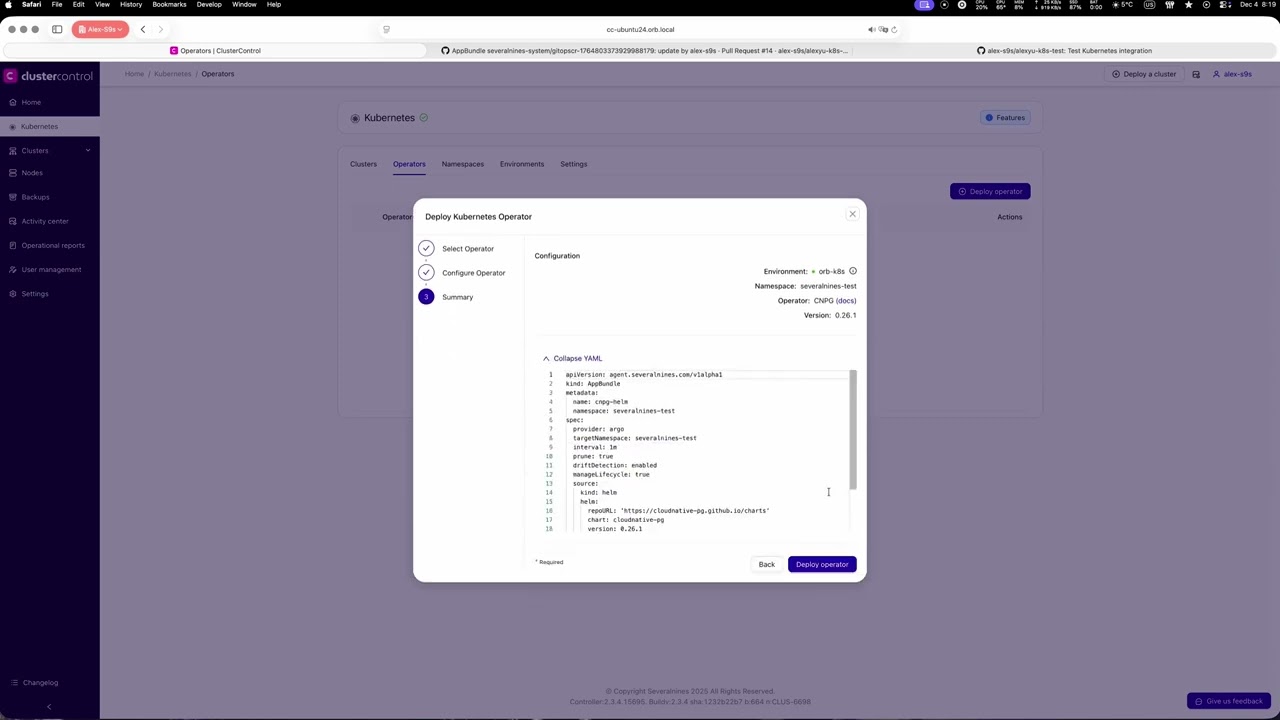Image resolution: width=1280 pixels, height=720 pixels.
Task: Click the Safari address bar
Action: pyautogui.click(x=640, y=30)
